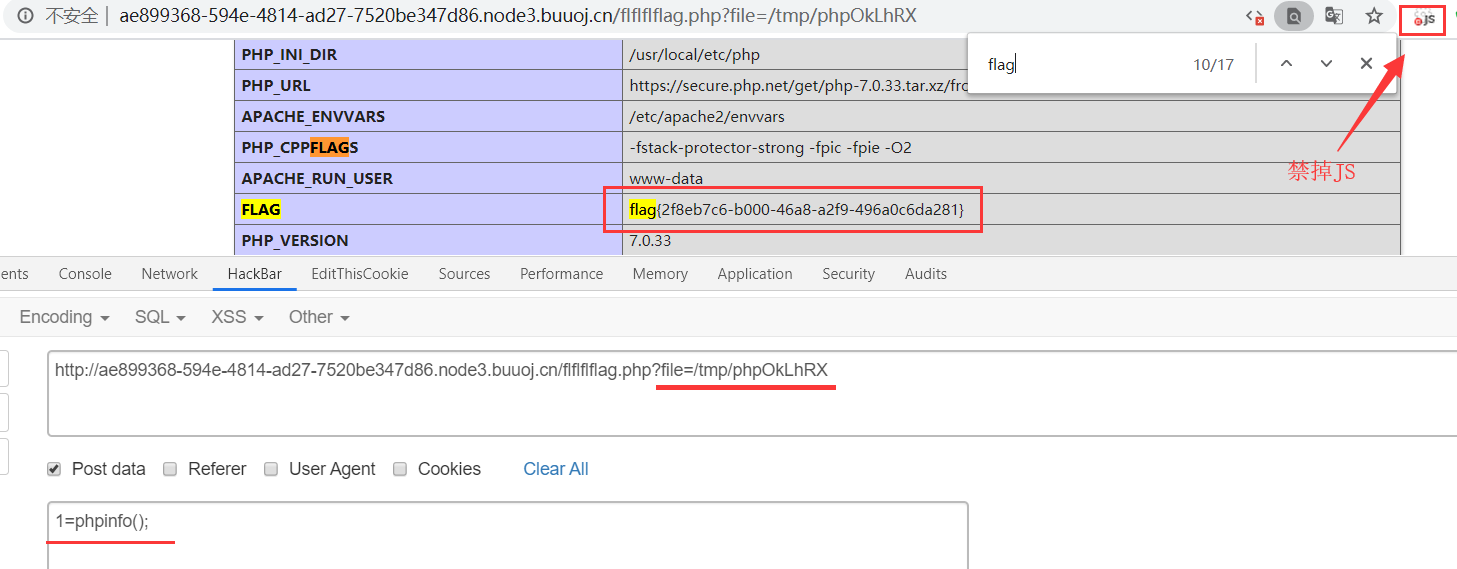
Task: Select the PHP_VERSION cell
Action: point(428,240)
